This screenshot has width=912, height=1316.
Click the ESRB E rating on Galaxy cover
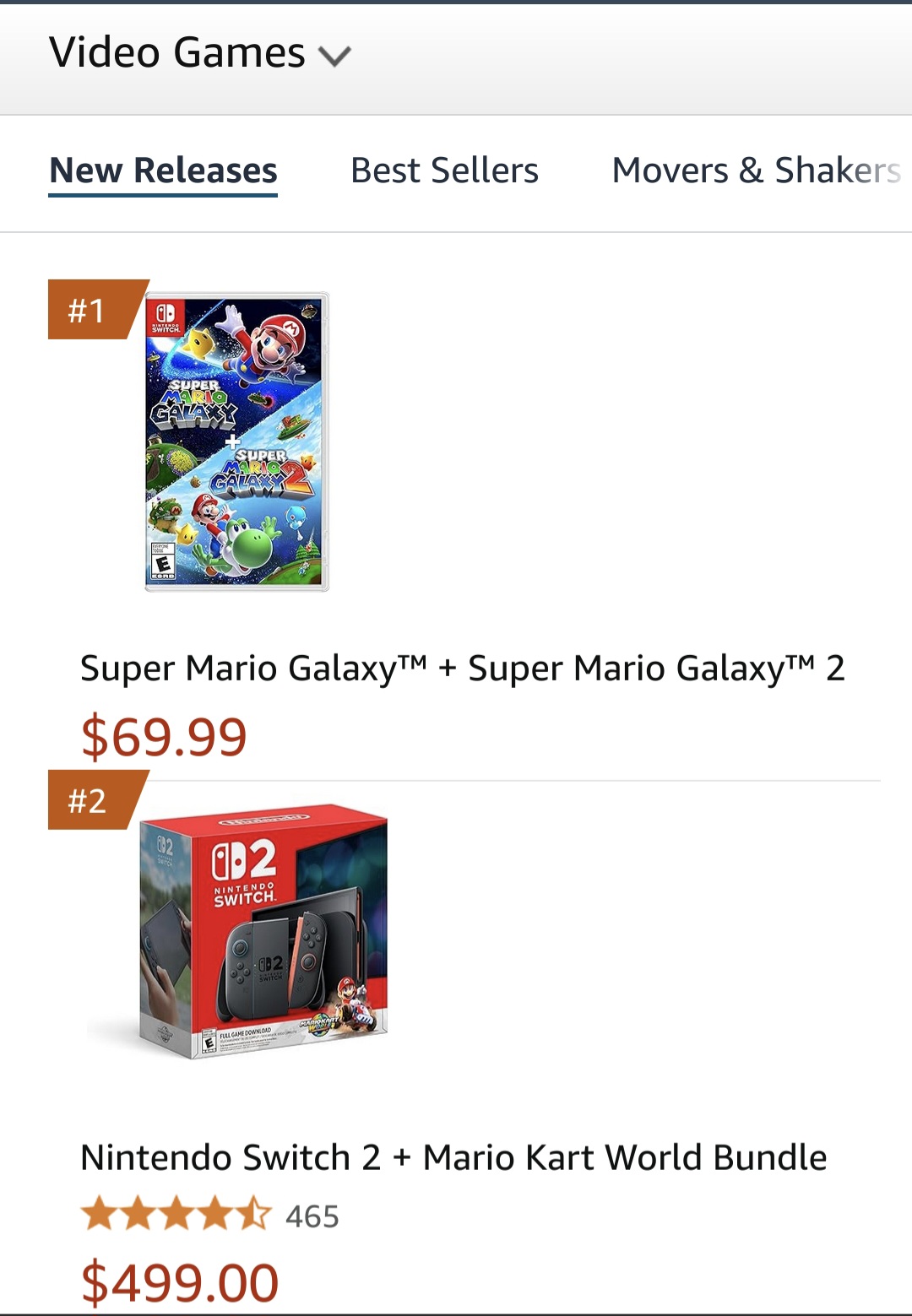coord(162,562)
